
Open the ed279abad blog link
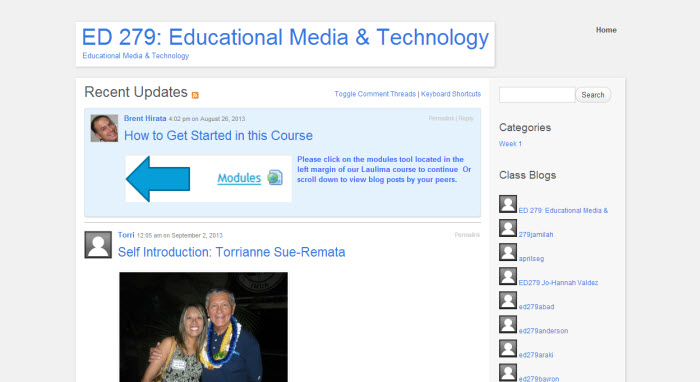click(536, 307)
